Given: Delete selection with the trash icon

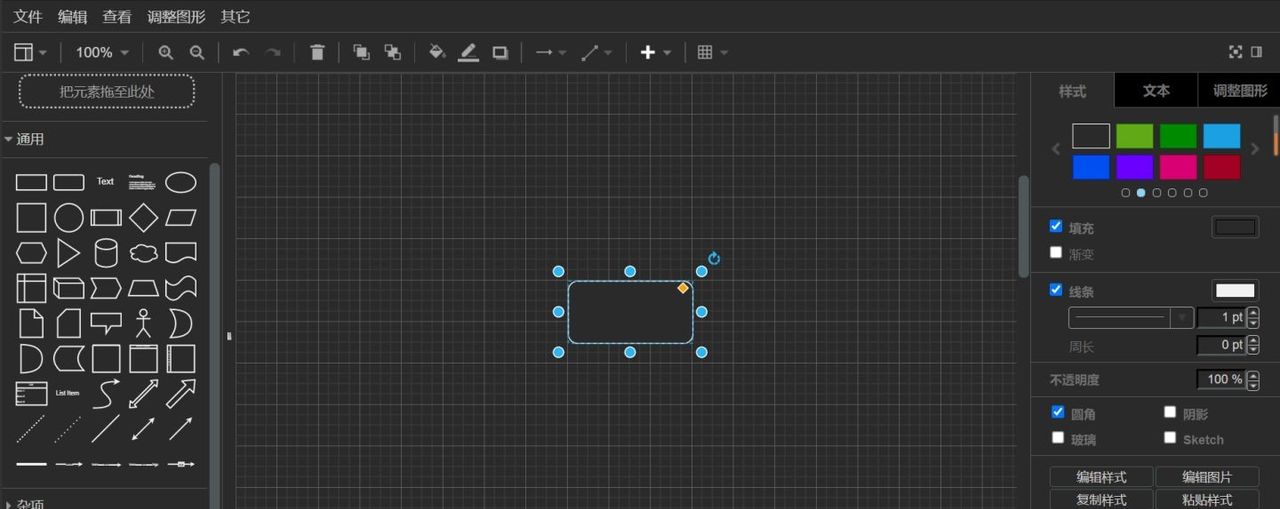Looking at the screenshot, I should (x=317, y=53).
